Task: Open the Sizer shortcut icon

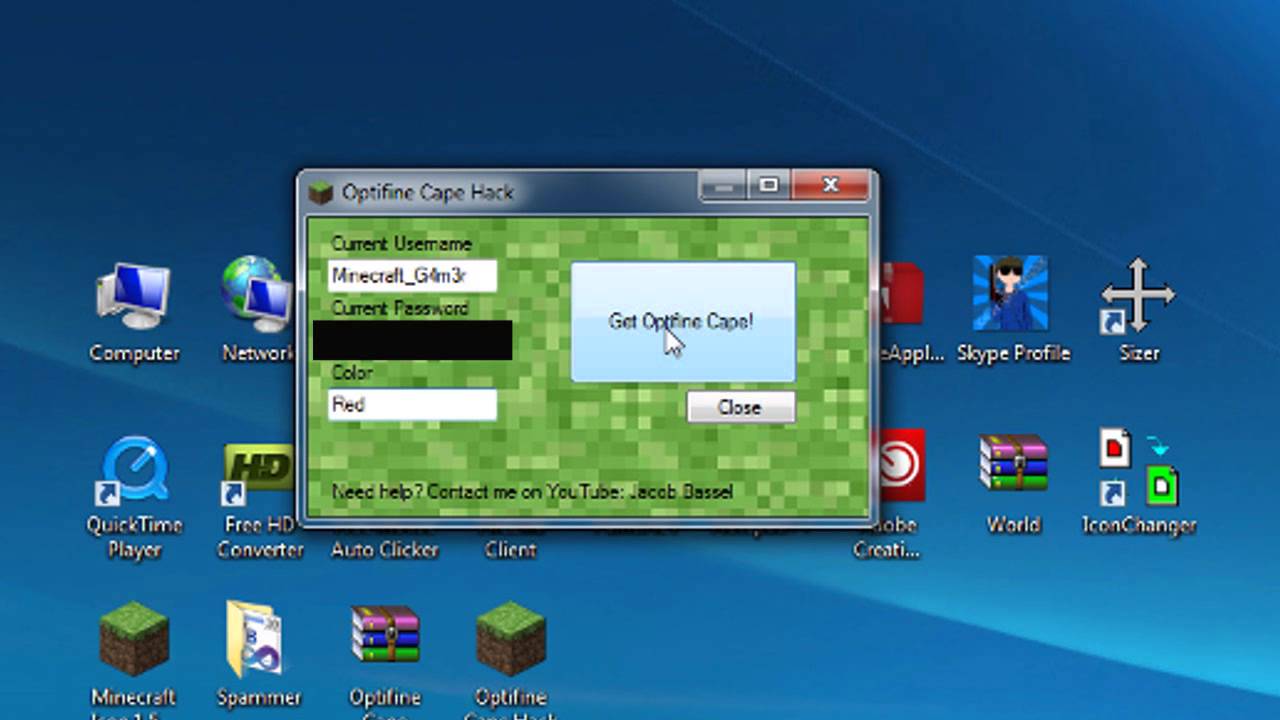Action: click(1137, 296)
